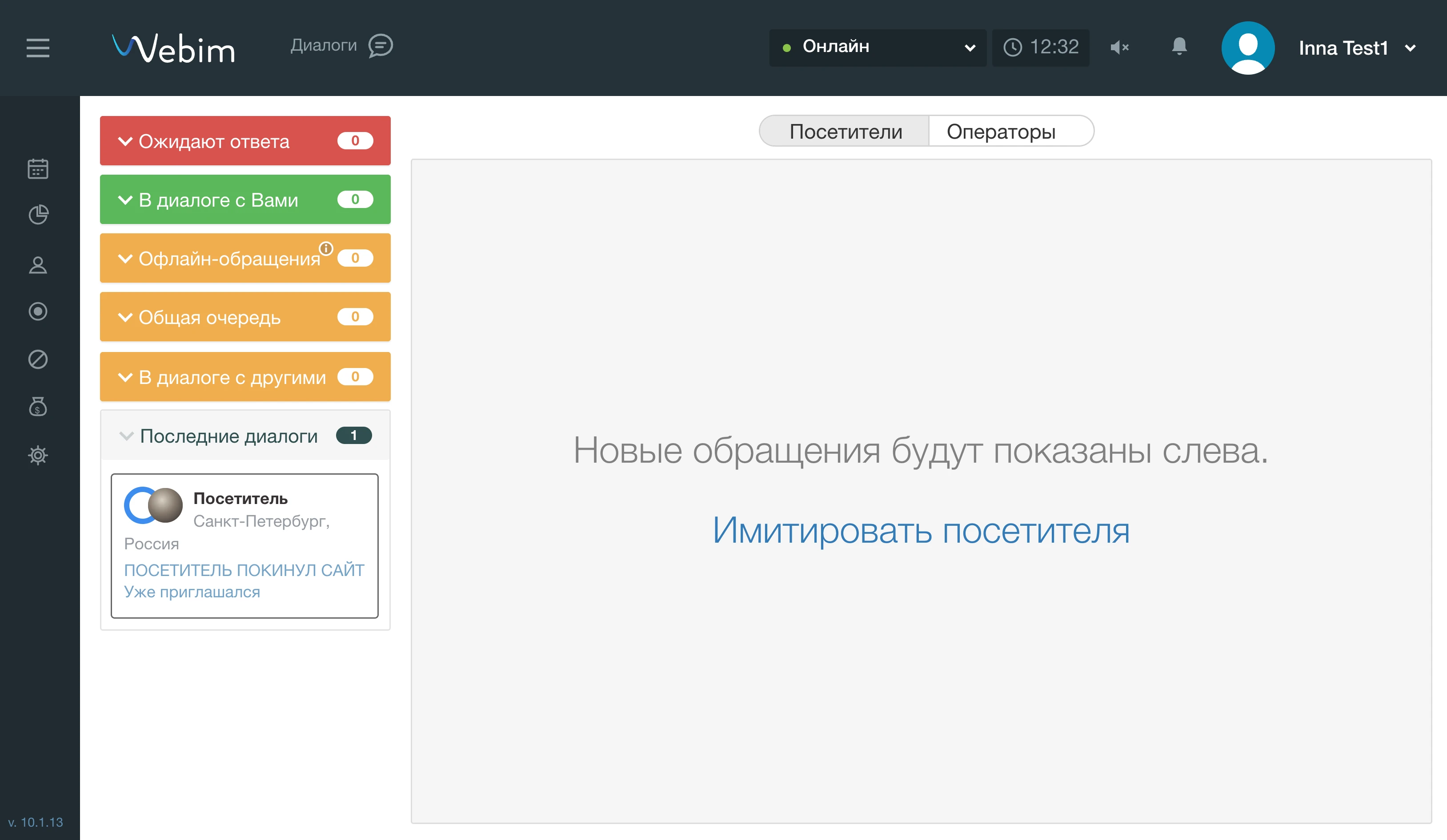
Task: Open the person sidebar icon
Action: coord(38,265)
